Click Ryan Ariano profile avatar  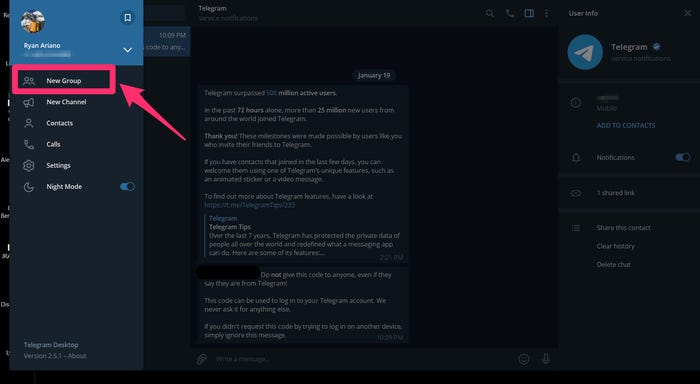coord(33,21)
